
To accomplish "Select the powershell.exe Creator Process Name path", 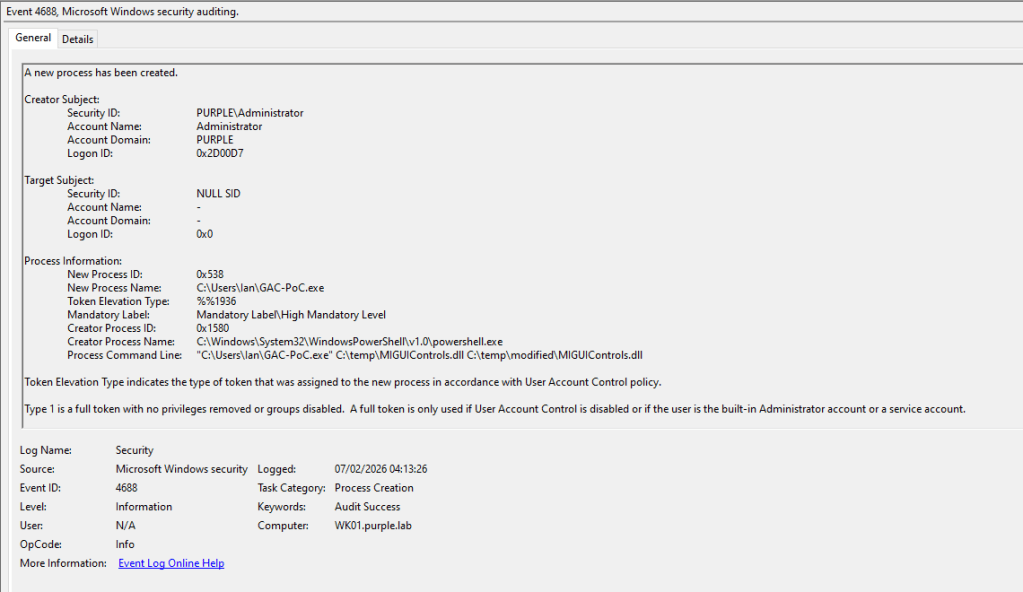I will point(349,341).
